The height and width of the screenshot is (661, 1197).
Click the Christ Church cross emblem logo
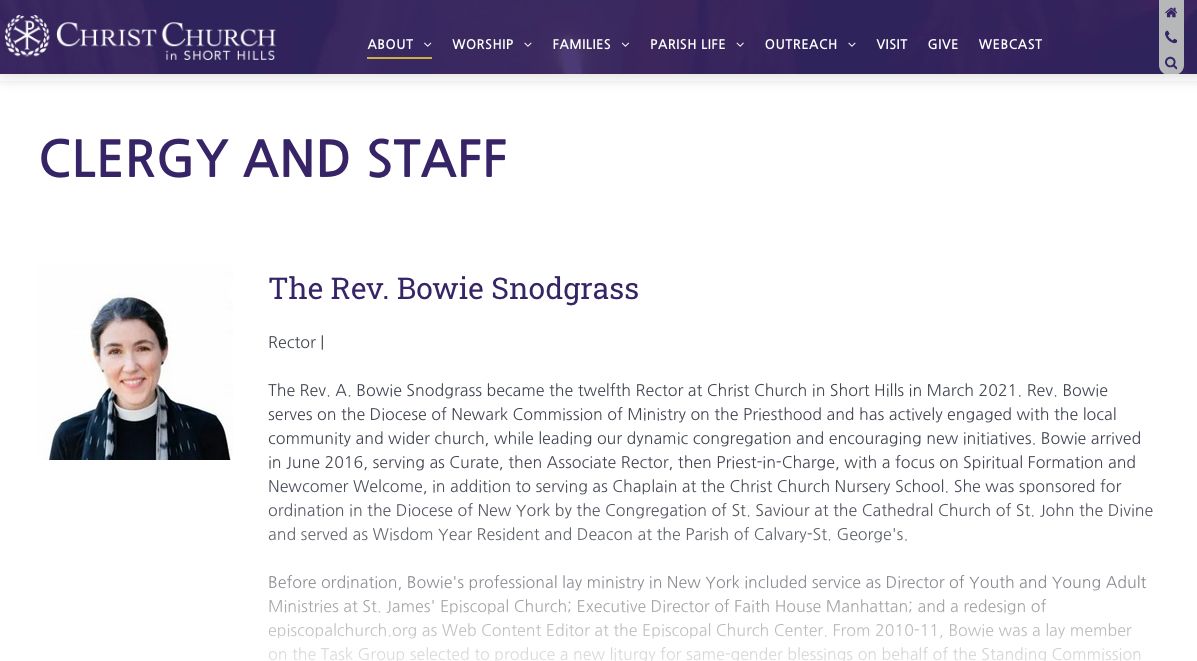[27, 36]
